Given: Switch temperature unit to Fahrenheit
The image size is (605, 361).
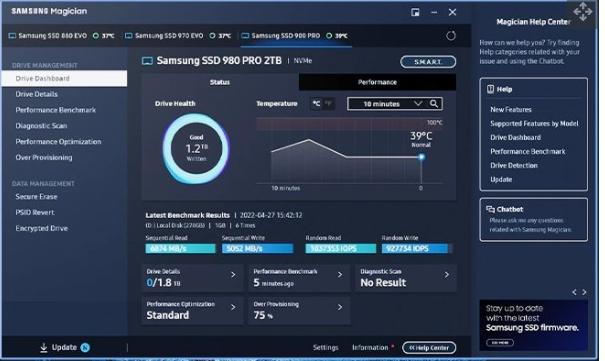Looking at the screenshot, I should [x=328, y=104].
